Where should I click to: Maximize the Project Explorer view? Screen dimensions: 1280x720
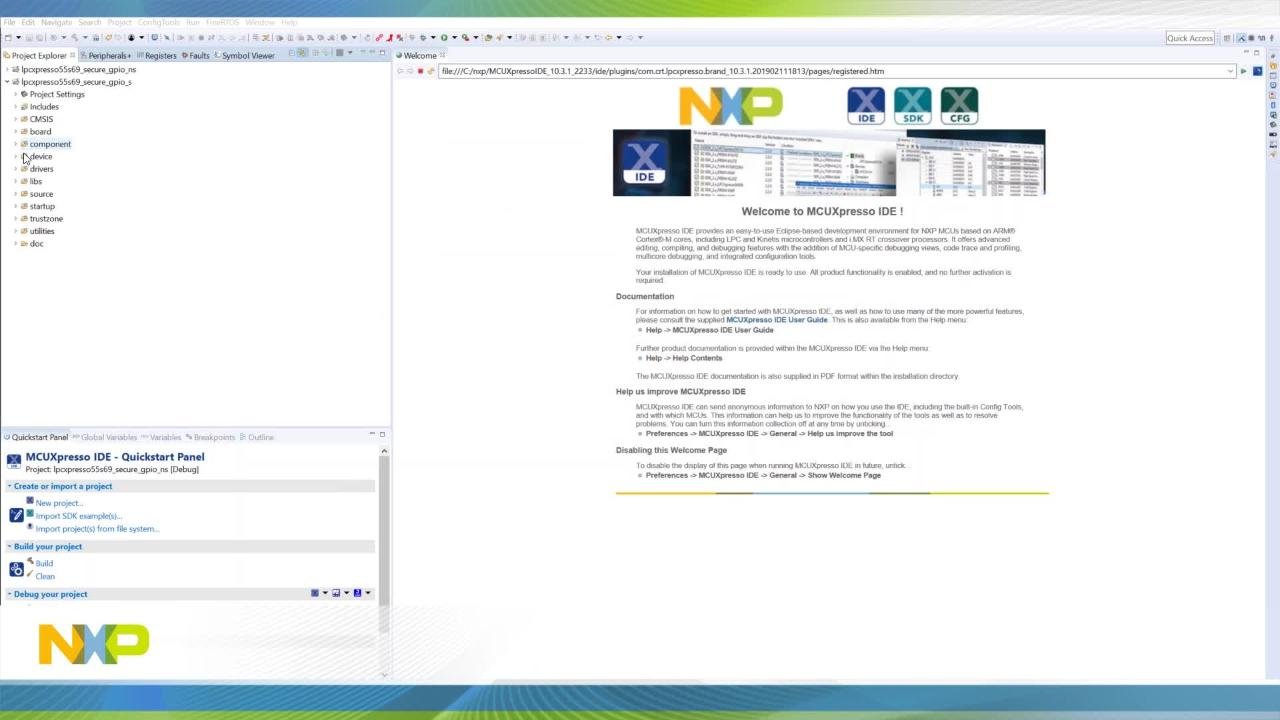point(382,52)
